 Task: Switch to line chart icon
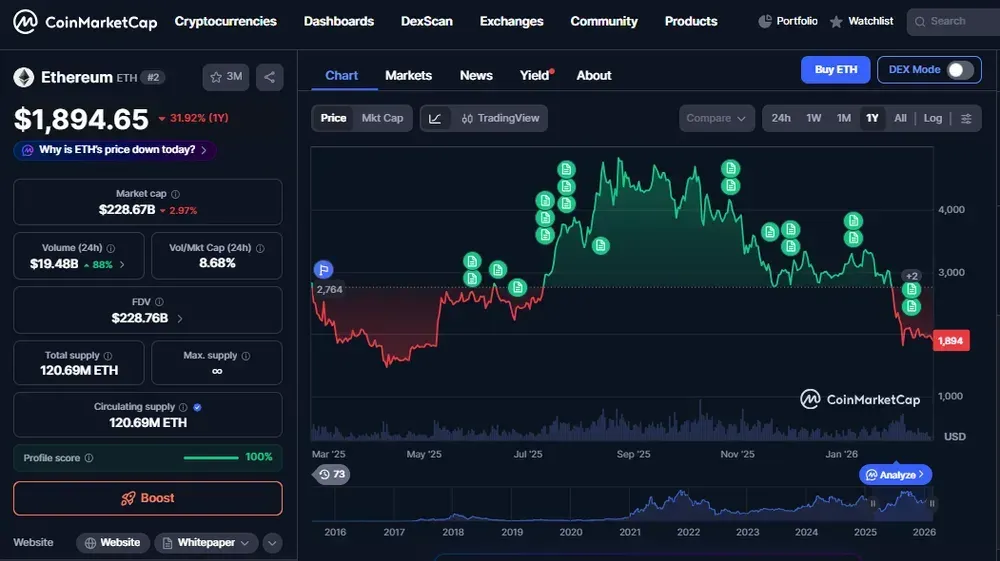[435, 119]
